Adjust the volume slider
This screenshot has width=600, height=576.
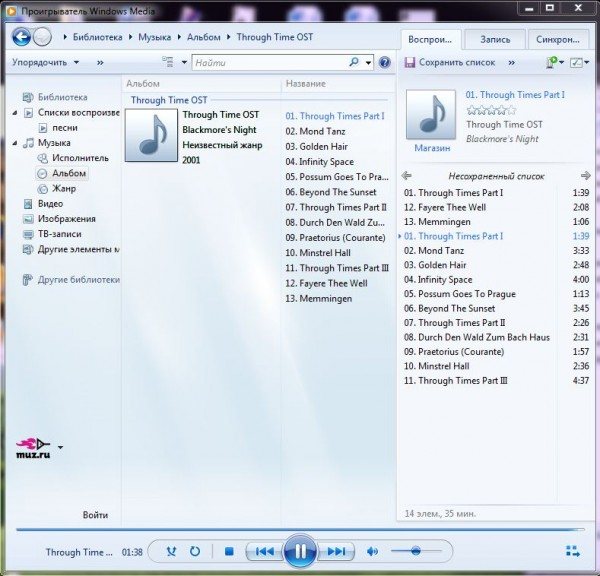pos(416,551)
